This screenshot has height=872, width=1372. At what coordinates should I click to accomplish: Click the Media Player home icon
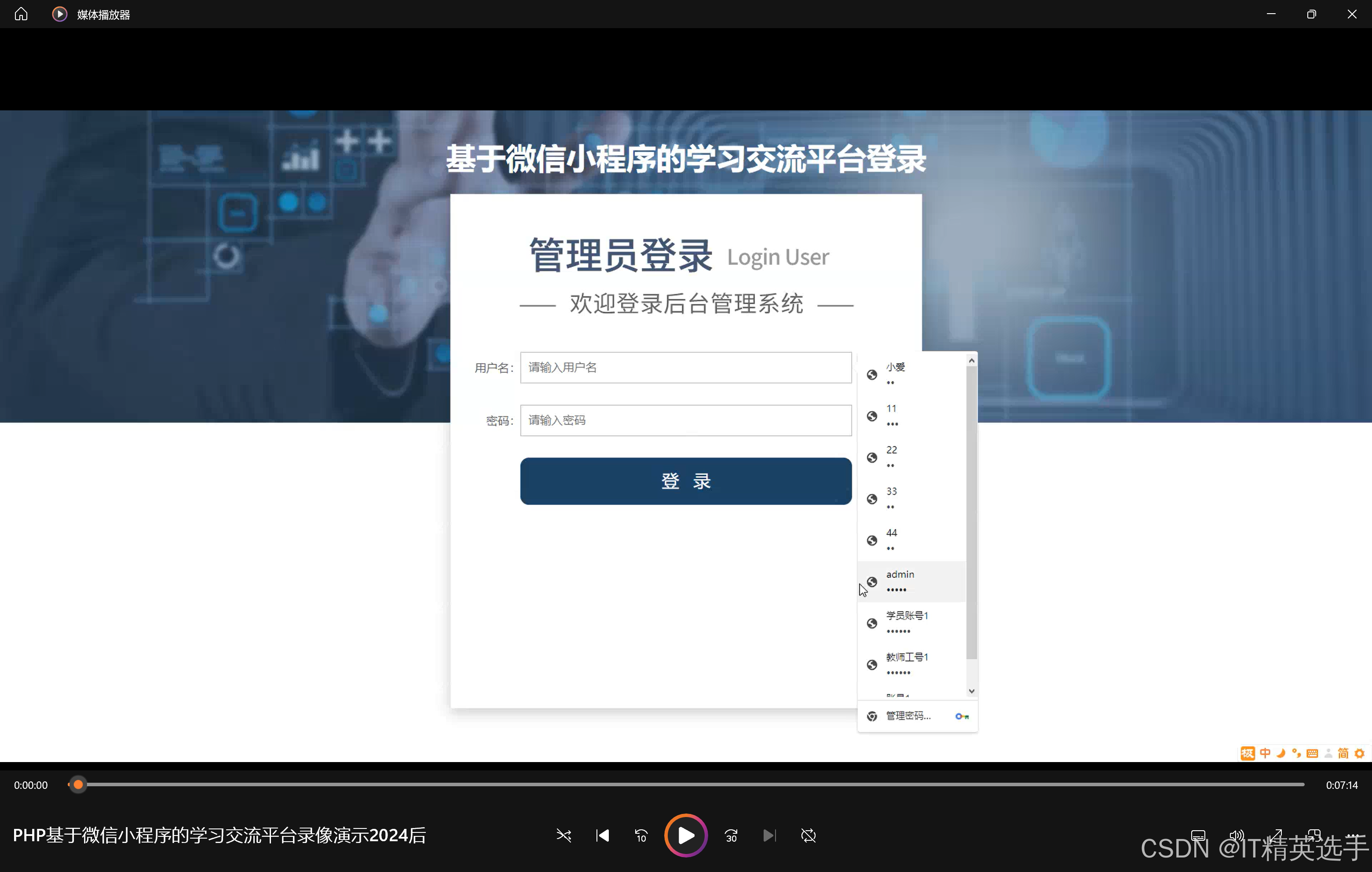coord(21,14)
